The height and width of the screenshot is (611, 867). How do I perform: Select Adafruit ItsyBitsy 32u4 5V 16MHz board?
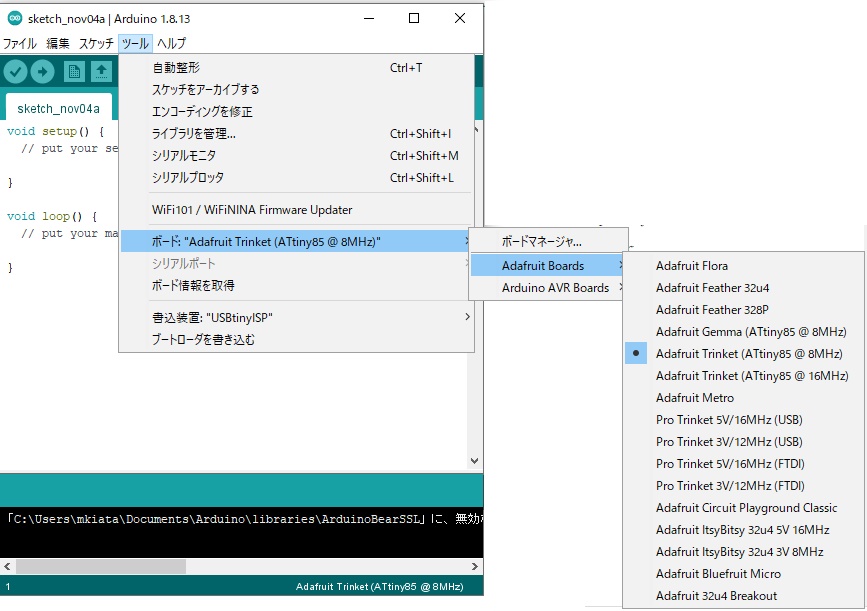[x=744, y=530]
